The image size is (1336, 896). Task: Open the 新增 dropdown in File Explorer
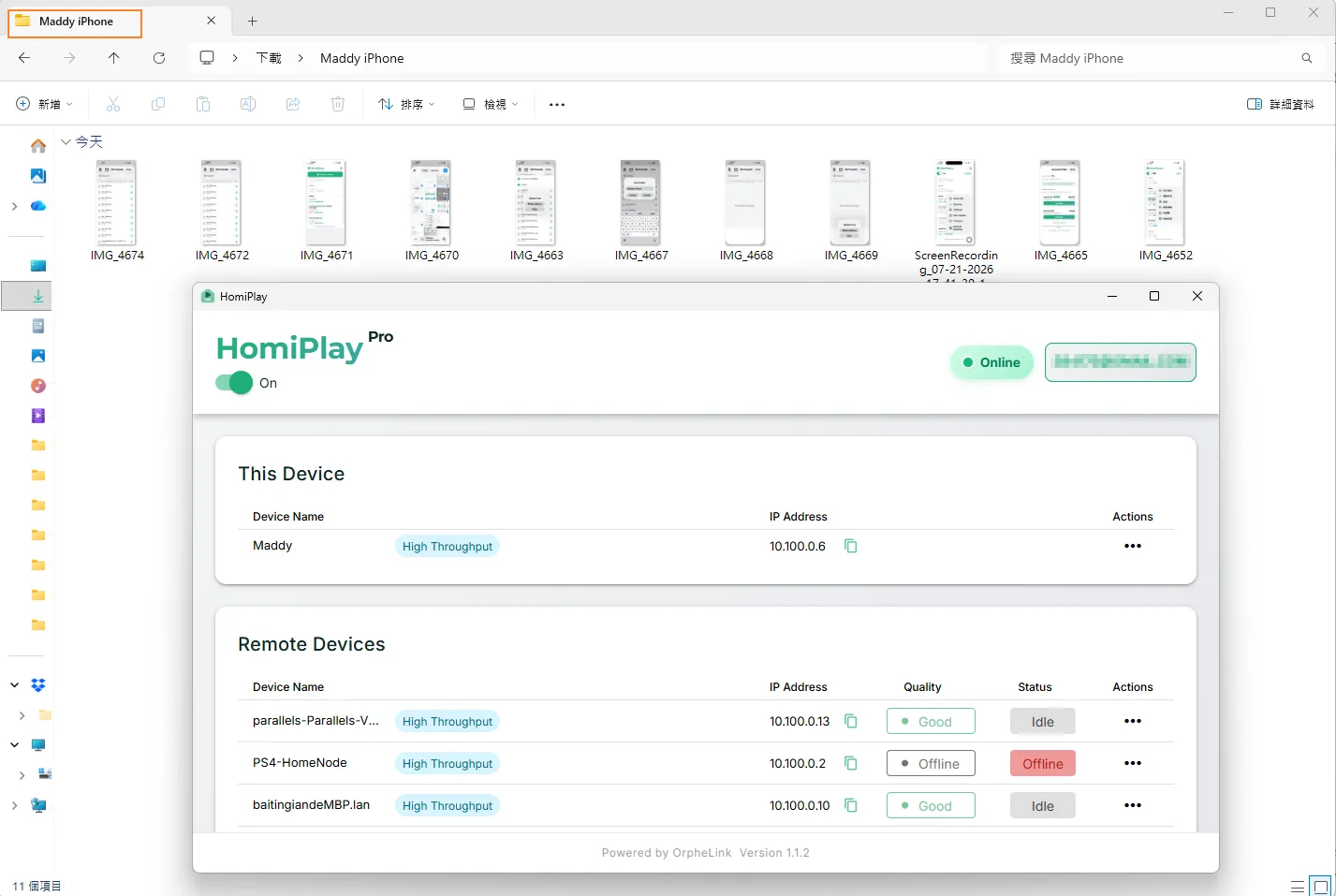tap(44, 104)
